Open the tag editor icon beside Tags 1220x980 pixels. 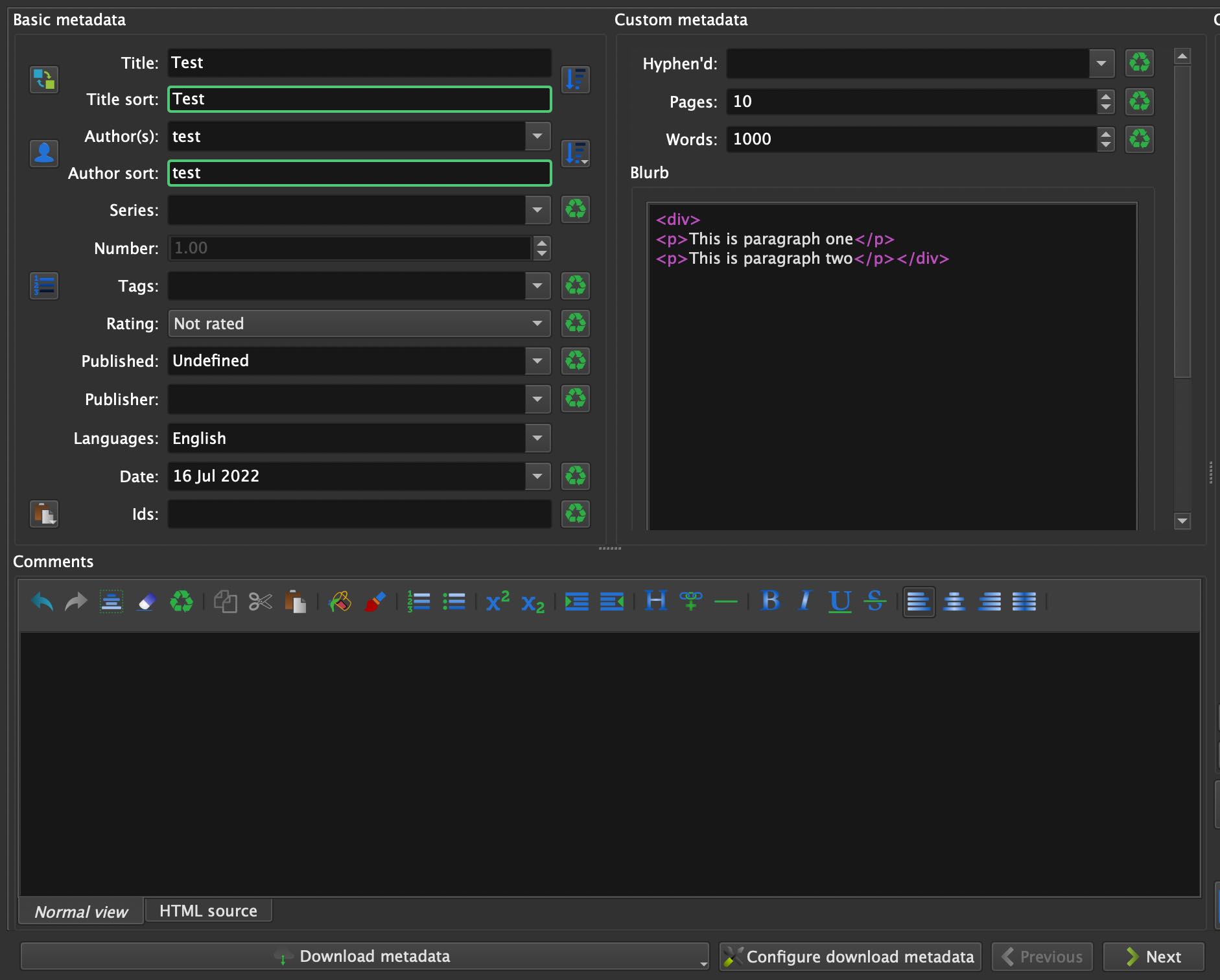click(44, 286)
